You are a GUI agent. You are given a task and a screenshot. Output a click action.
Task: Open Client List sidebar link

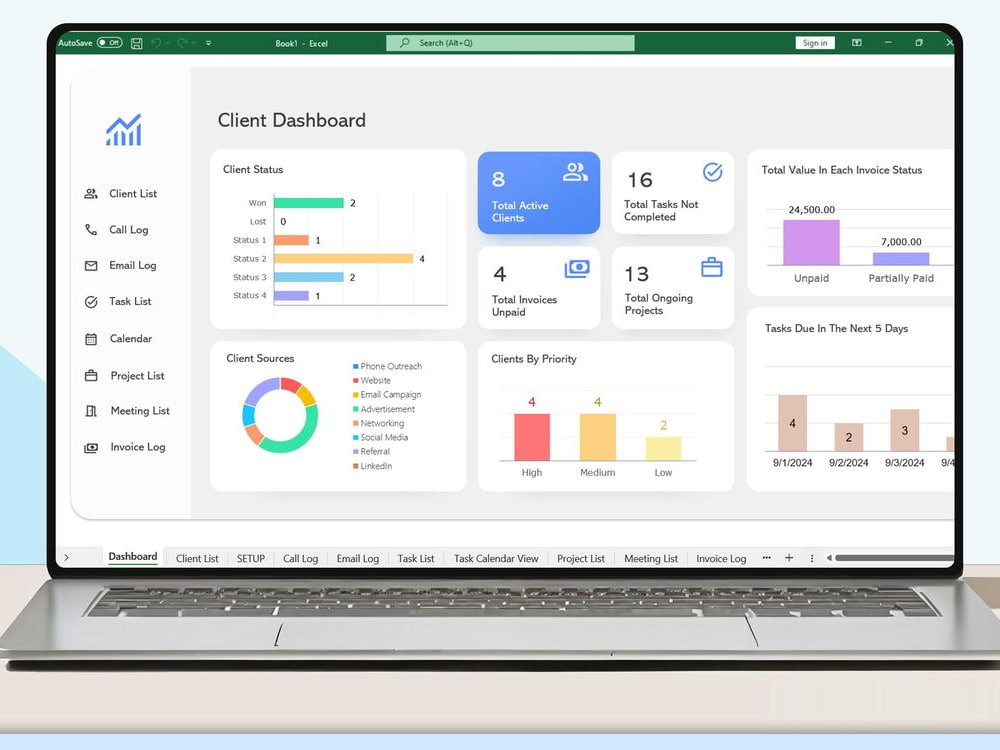pos(133,193)
